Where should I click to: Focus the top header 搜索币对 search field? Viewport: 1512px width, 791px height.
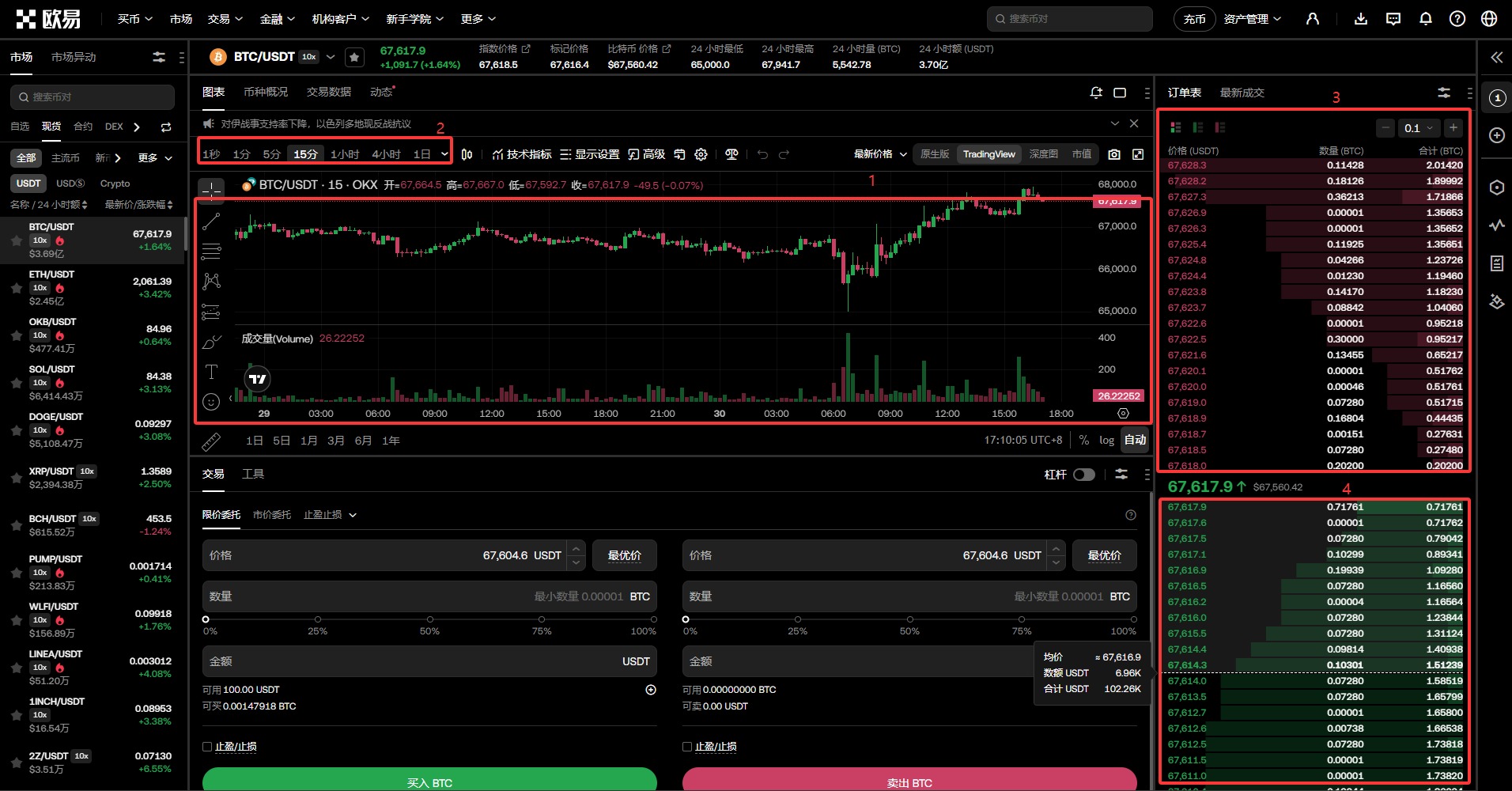[x=1070, y=19]
